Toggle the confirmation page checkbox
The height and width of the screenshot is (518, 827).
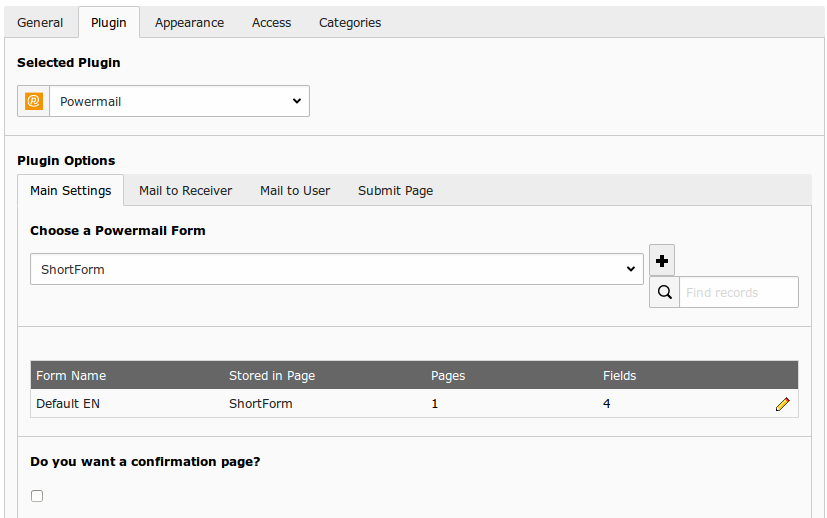pyautogui.click(x=37, y=496)
